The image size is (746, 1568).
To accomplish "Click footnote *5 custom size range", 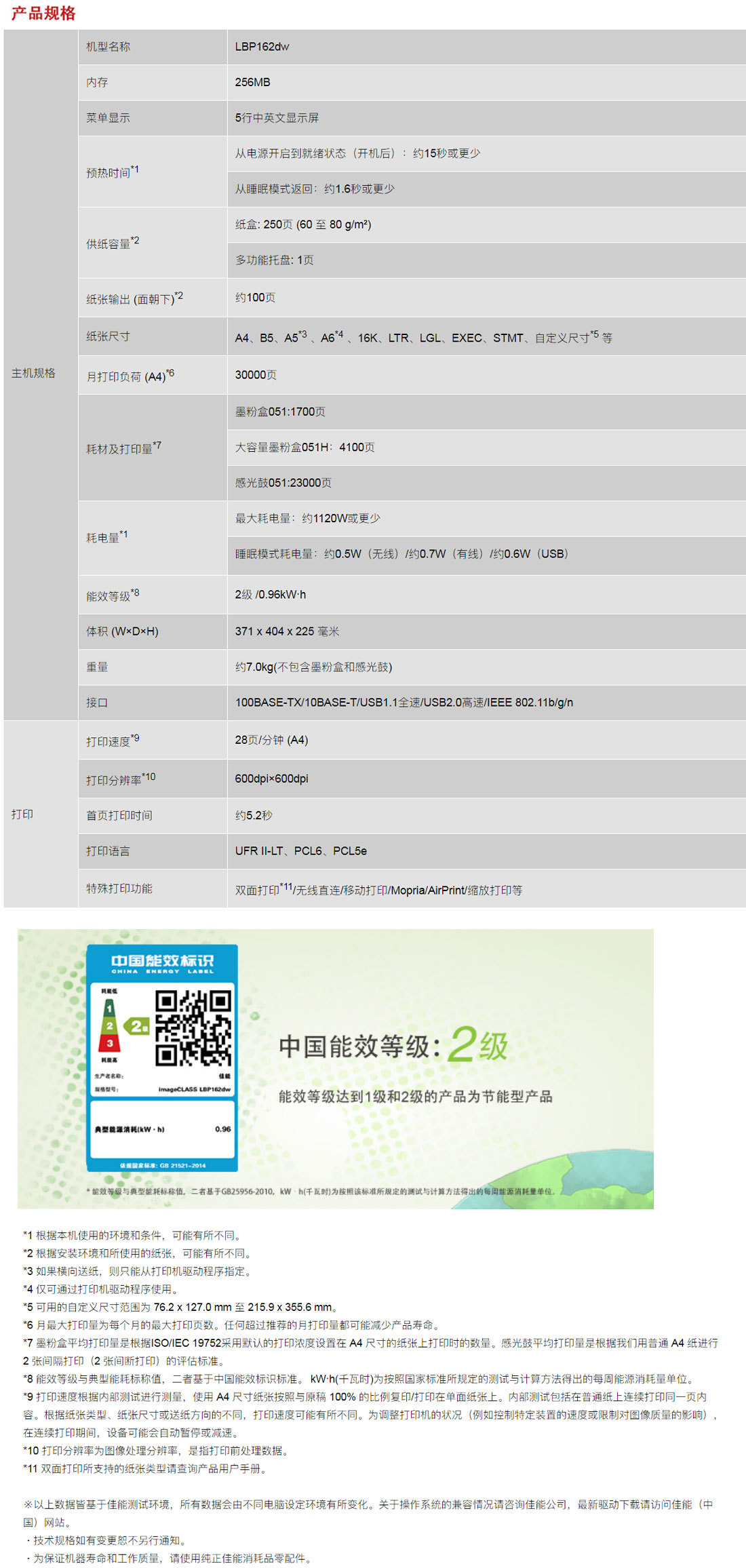I will [182, 1307].
